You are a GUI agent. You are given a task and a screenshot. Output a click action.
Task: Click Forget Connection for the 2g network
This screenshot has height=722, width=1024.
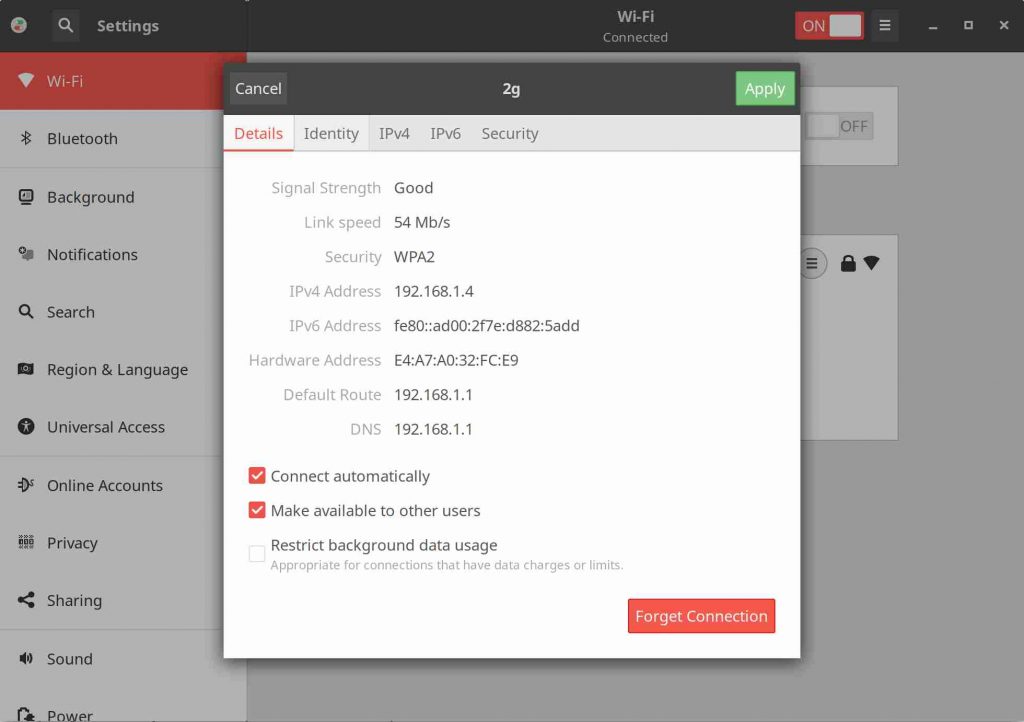tap(701, 616)
